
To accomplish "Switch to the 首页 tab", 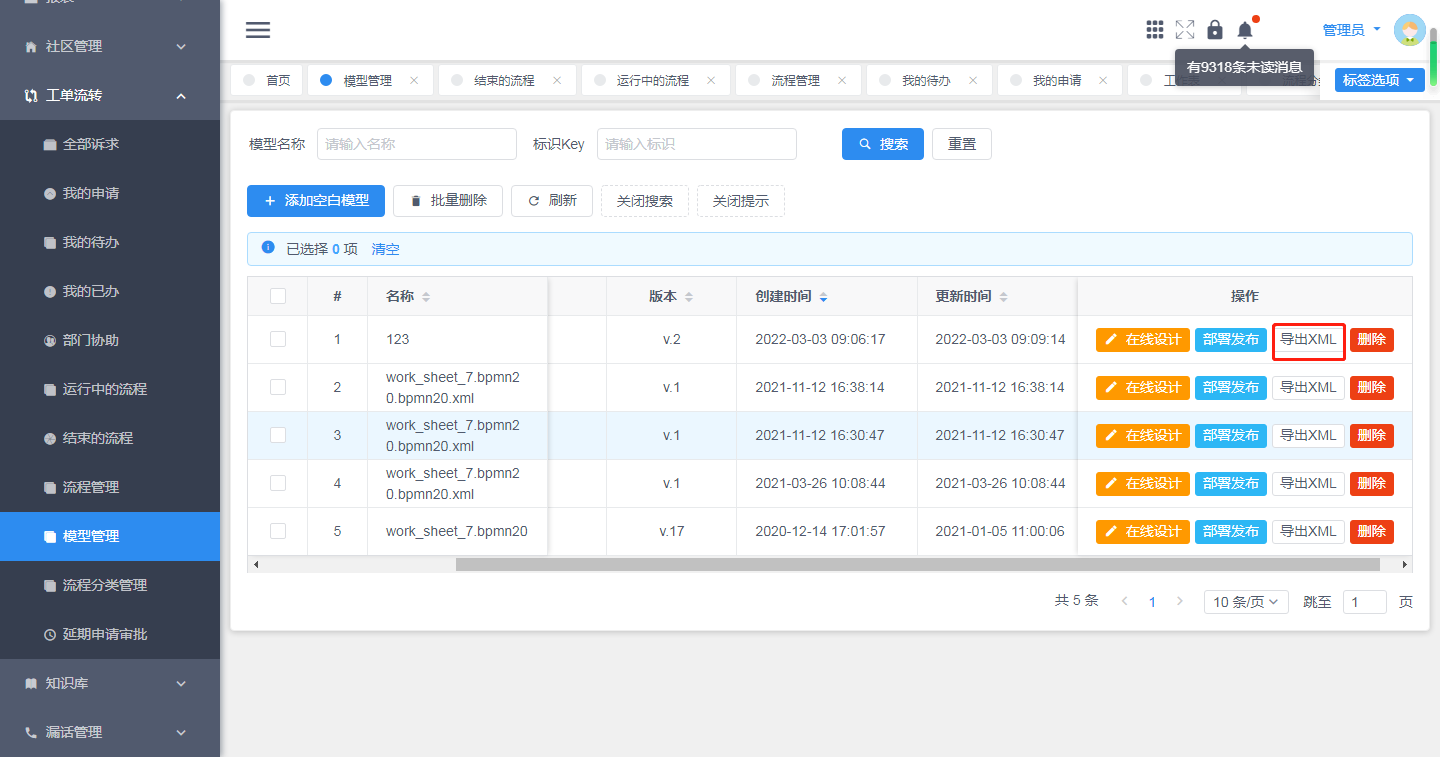I will [x=266, y=80].
